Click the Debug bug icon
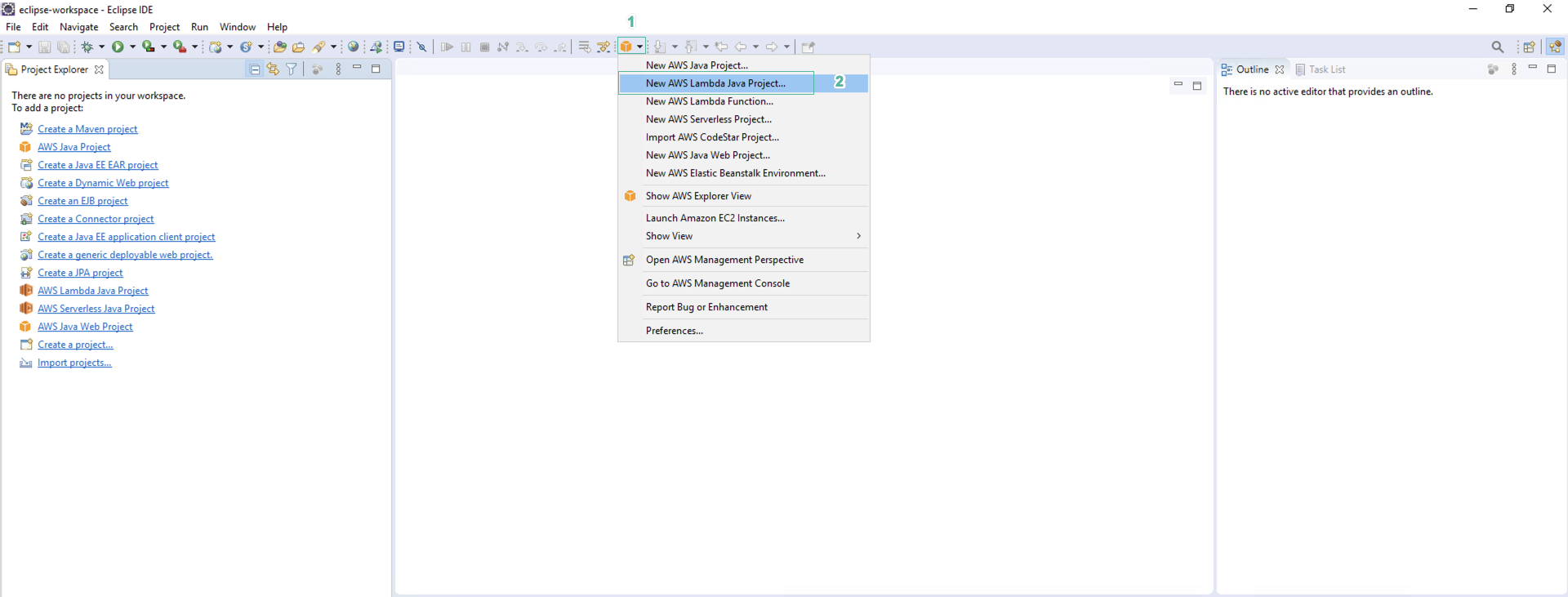The height and width of the screenshot is (597, 1568). pos(87,47)
